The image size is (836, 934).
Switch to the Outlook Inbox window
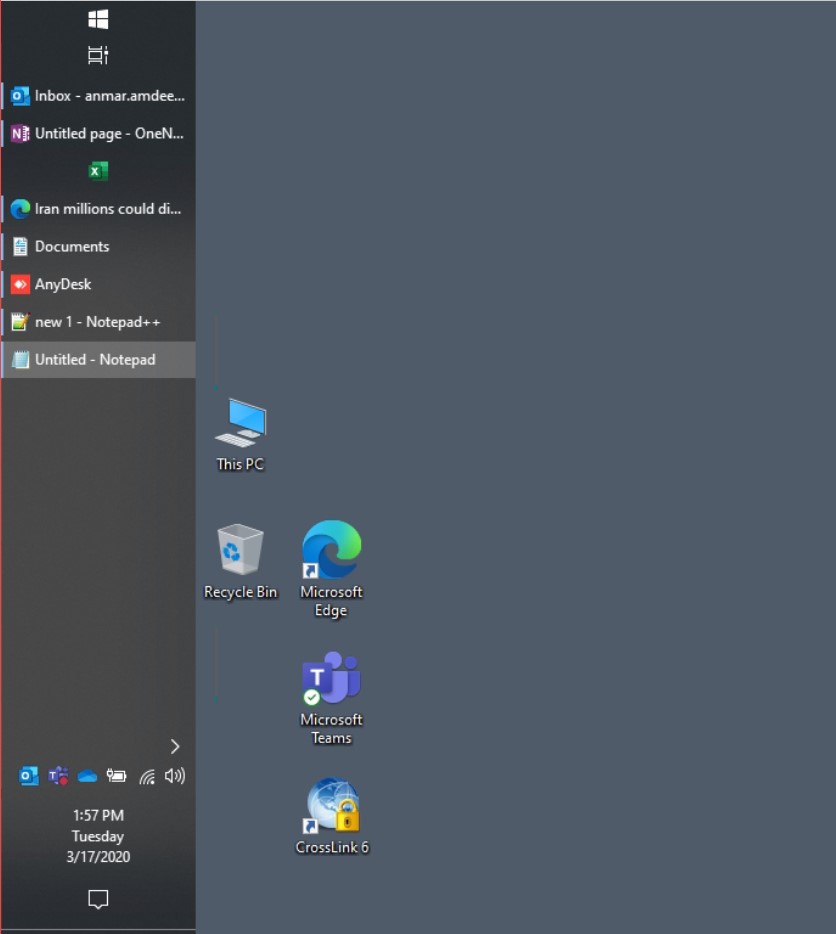(98, 96)
